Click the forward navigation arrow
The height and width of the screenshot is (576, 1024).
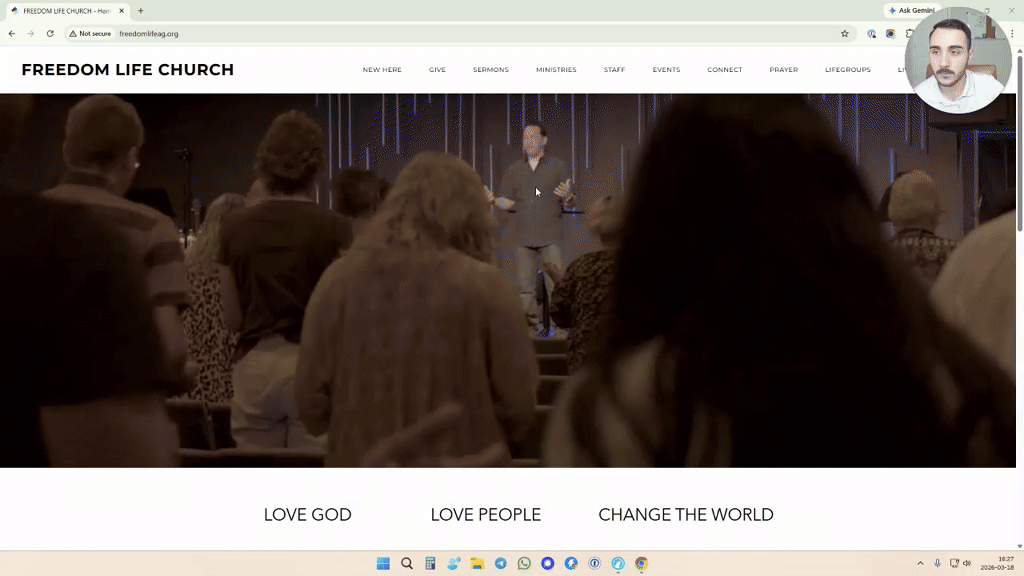point(31,33)
